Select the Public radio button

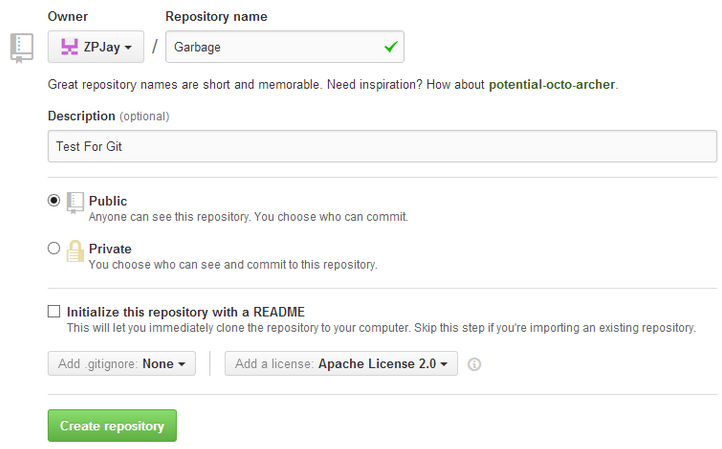(54, 200)
